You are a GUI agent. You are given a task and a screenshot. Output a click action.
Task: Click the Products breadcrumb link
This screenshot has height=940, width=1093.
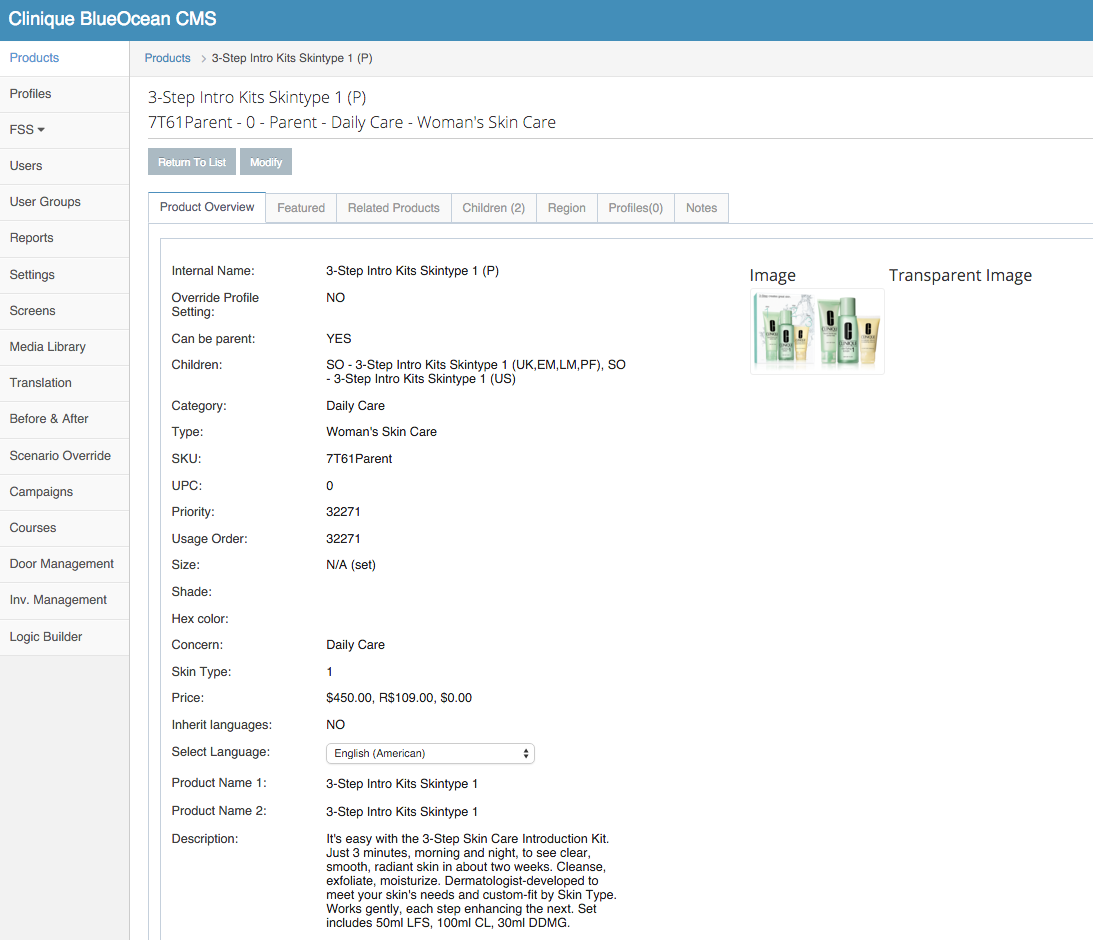(167, 58)
